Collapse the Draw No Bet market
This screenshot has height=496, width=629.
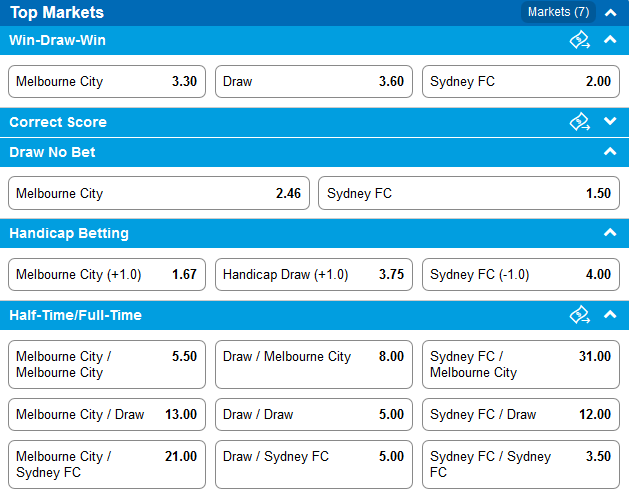(x=610, y=151)
